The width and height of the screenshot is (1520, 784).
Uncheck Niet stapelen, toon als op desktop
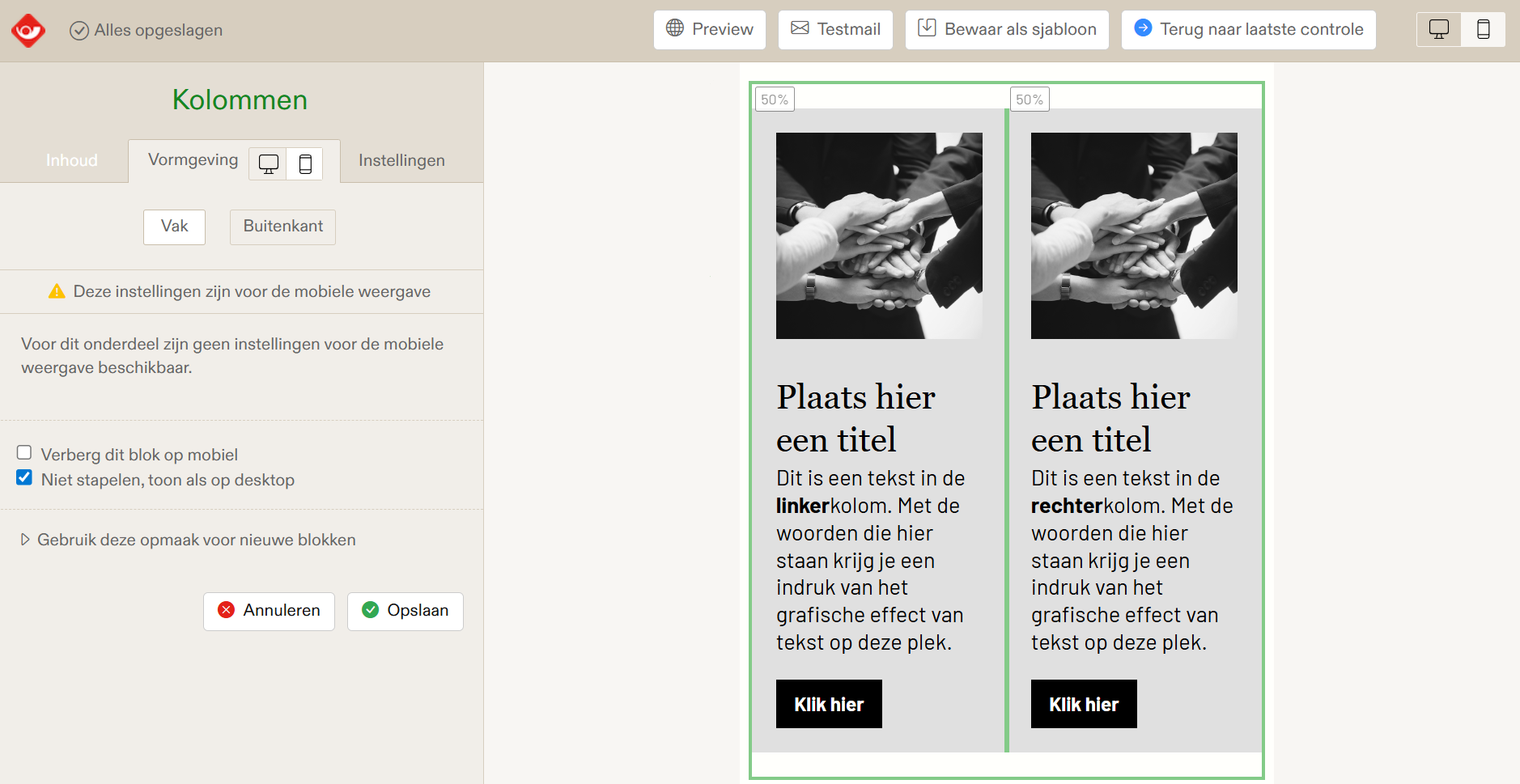[24, 477]
